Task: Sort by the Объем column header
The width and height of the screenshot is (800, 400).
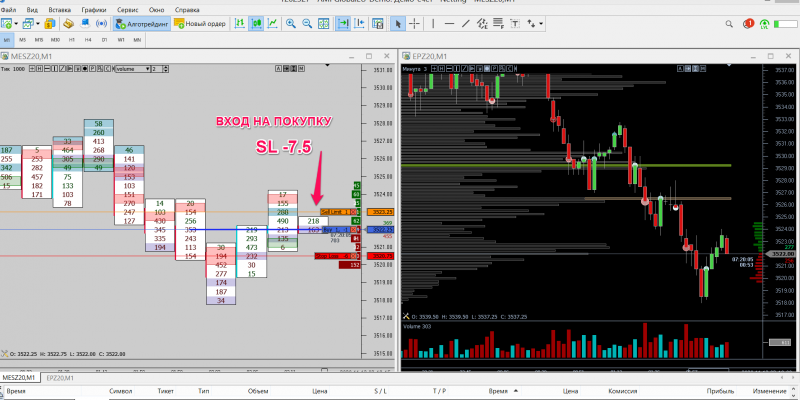Action: (x=258, y=391)
